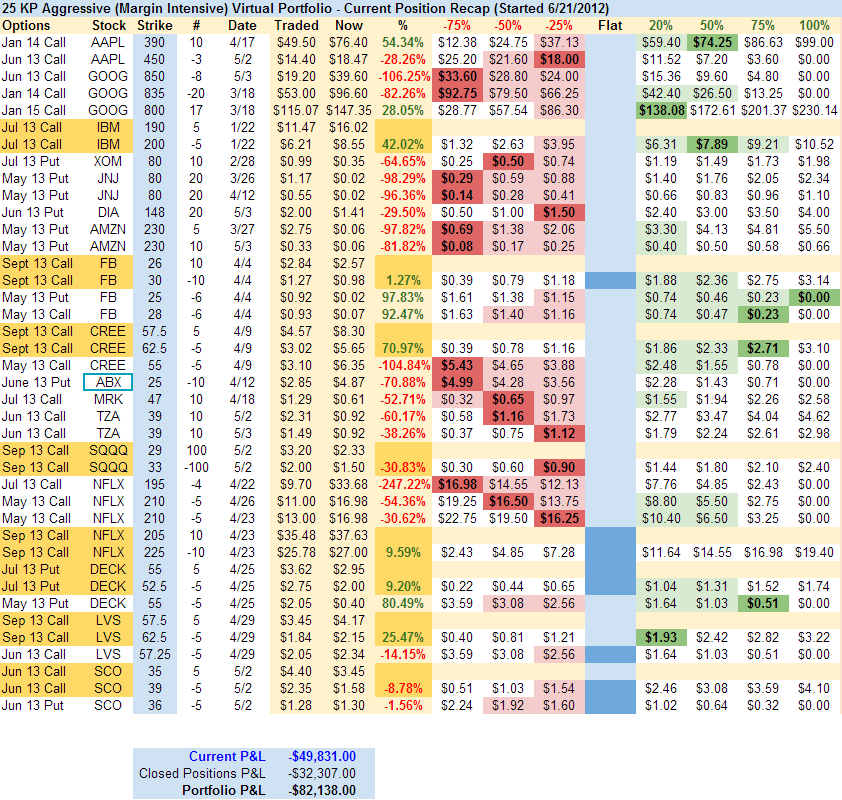
Task: Click the red -75% column header
Action: (x=457, y=24)
